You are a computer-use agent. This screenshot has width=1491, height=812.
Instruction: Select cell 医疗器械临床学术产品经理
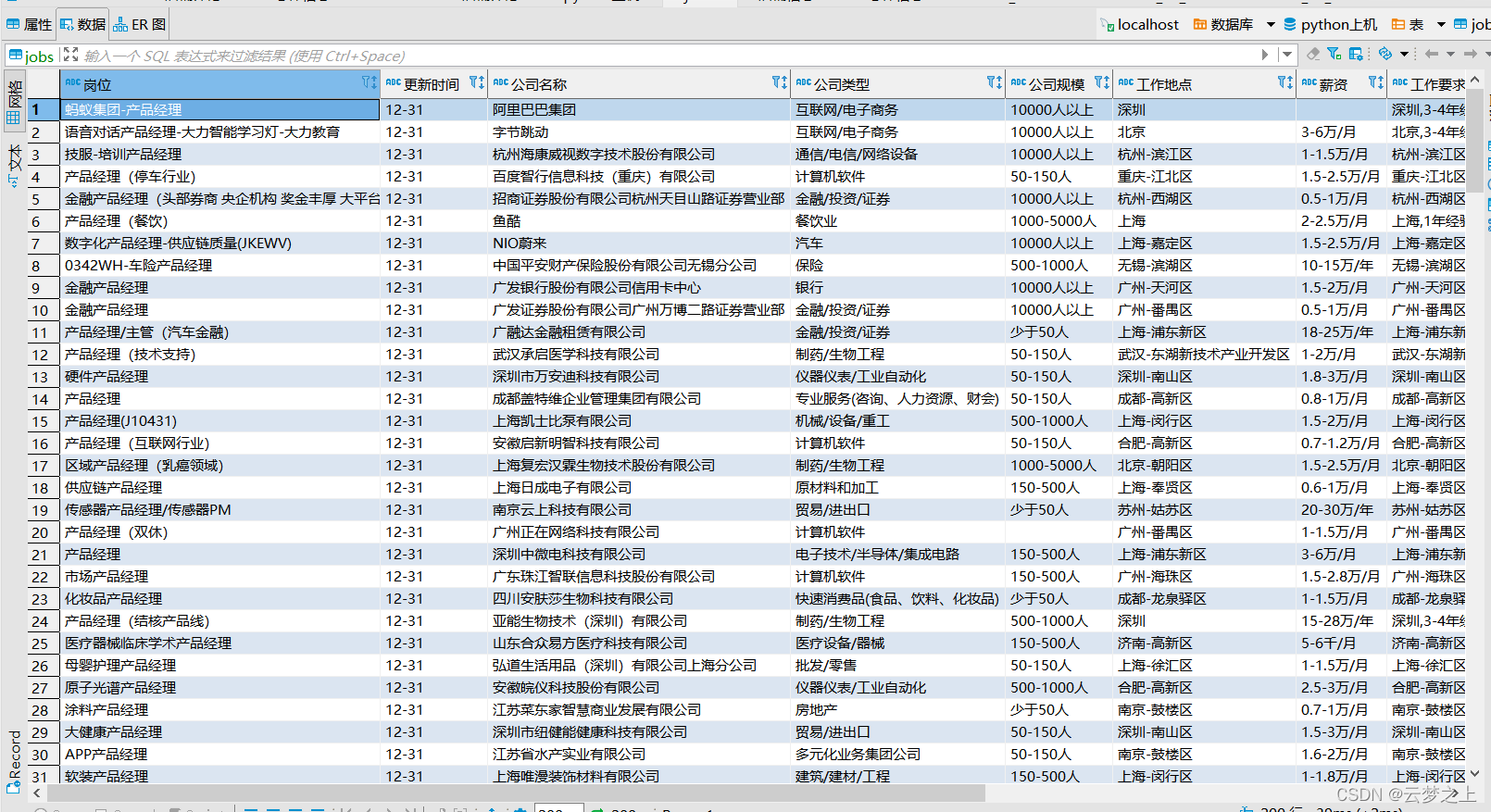(220, 643)
